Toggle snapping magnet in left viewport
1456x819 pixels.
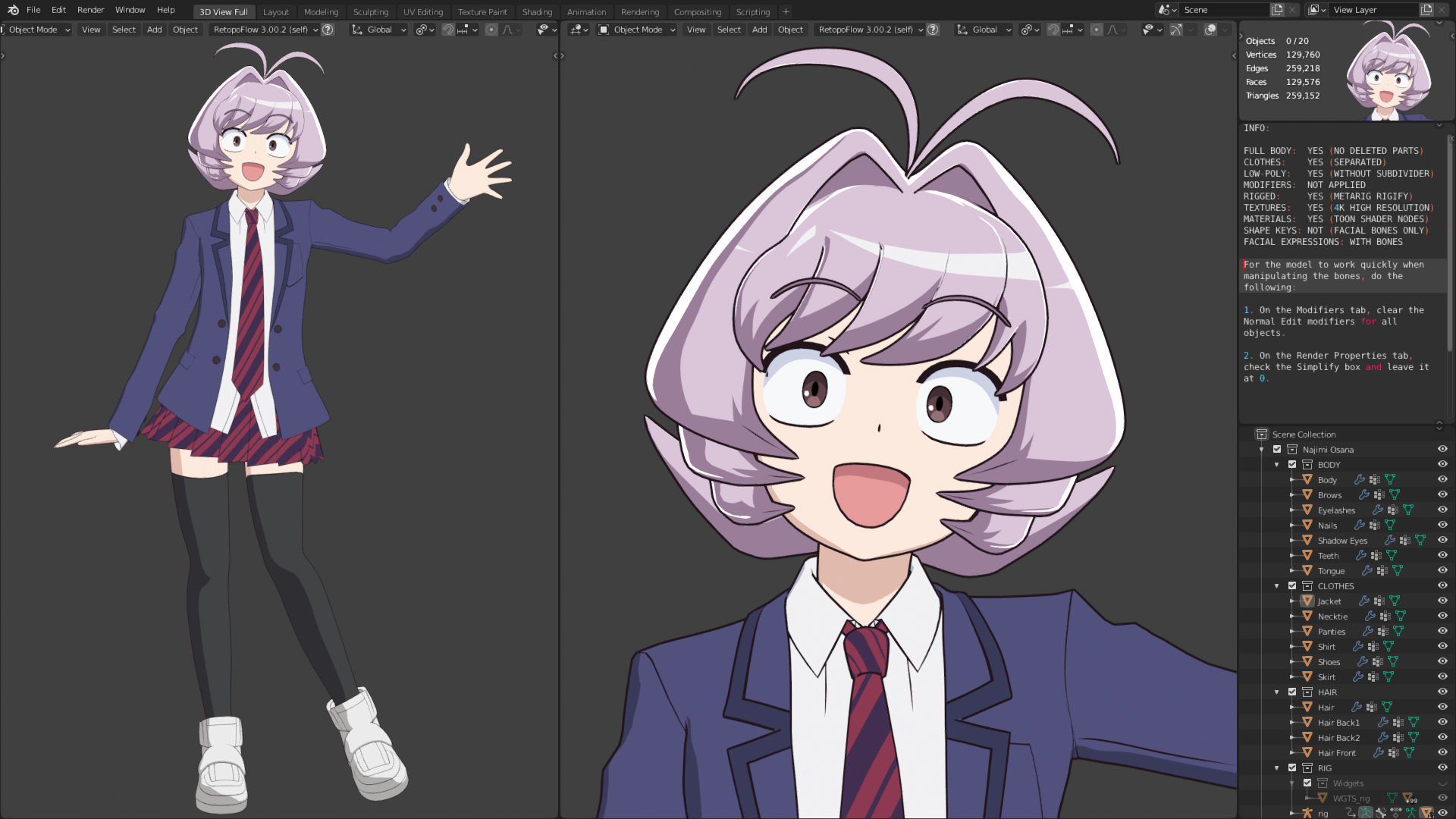(x=448, y=30)
